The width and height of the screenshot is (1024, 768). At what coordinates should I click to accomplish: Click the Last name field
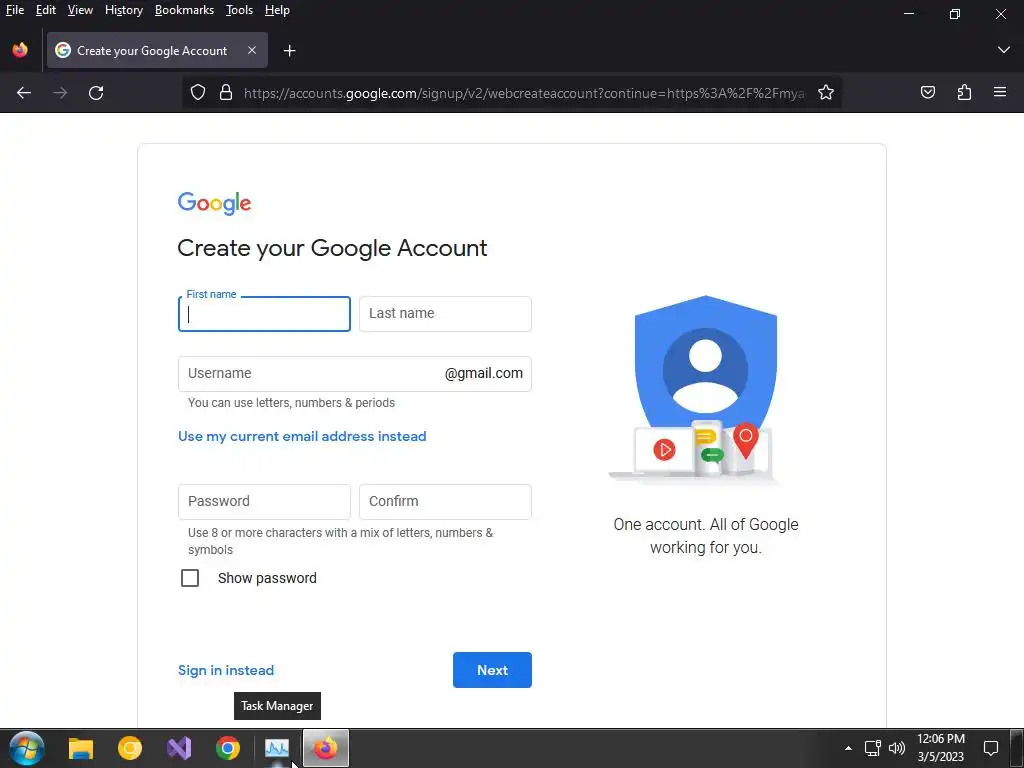pos(445,314)
